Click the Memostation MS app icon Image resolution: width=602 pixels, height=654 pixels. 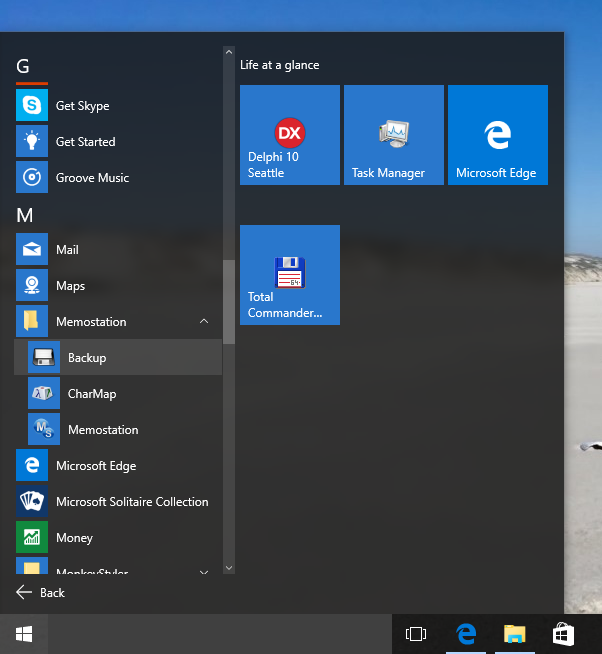click(x=44, y=429)
